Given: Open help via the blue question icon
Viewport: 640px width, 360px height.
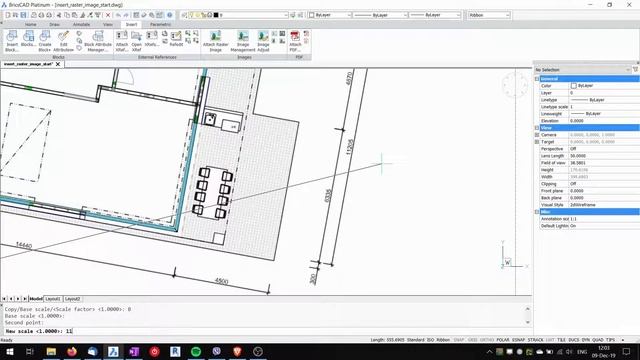Looking at the screenshot, I should (169, 15).
